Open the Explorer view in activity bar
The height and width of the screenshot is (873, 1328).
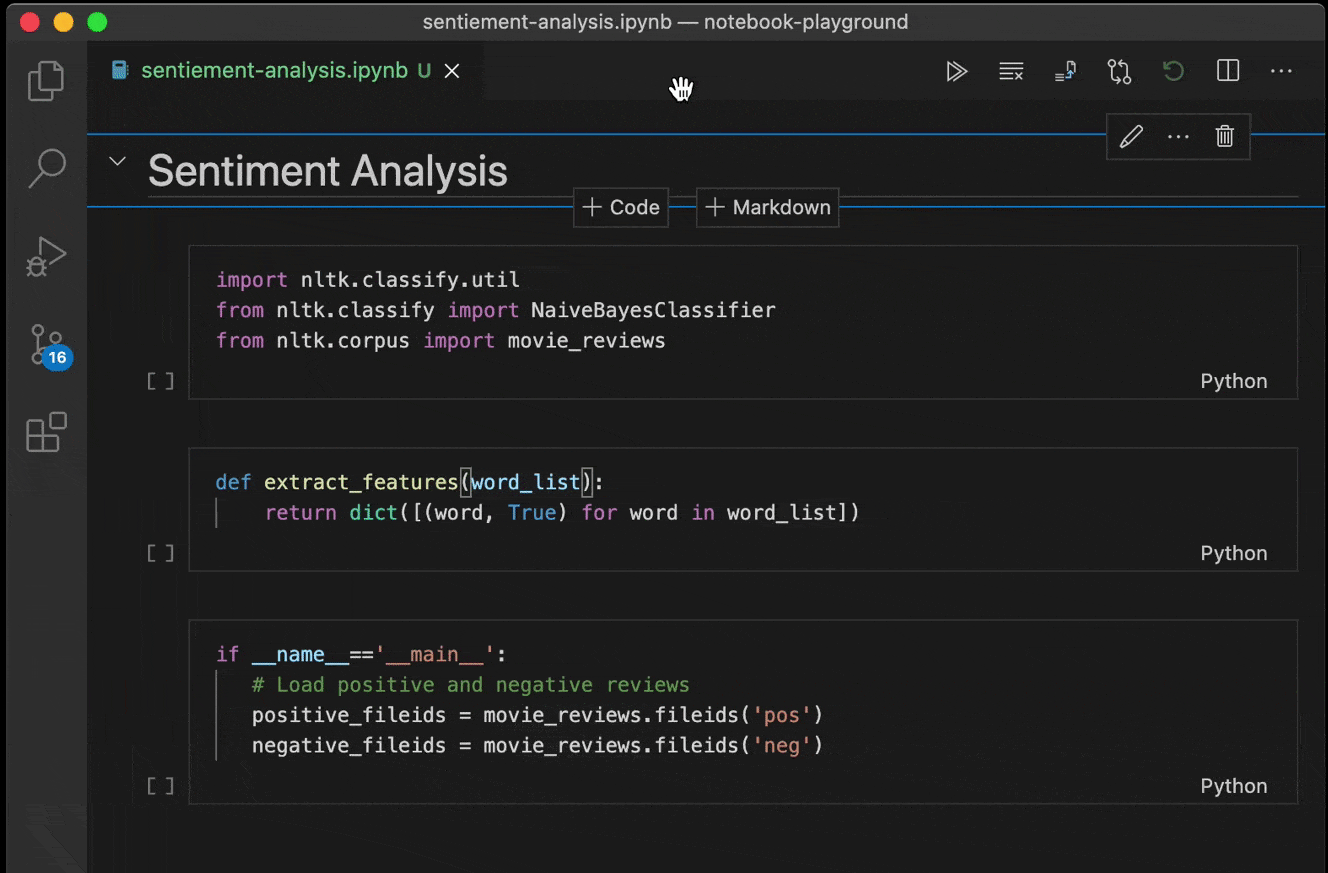pyautogui.click(x=46, y=81)
